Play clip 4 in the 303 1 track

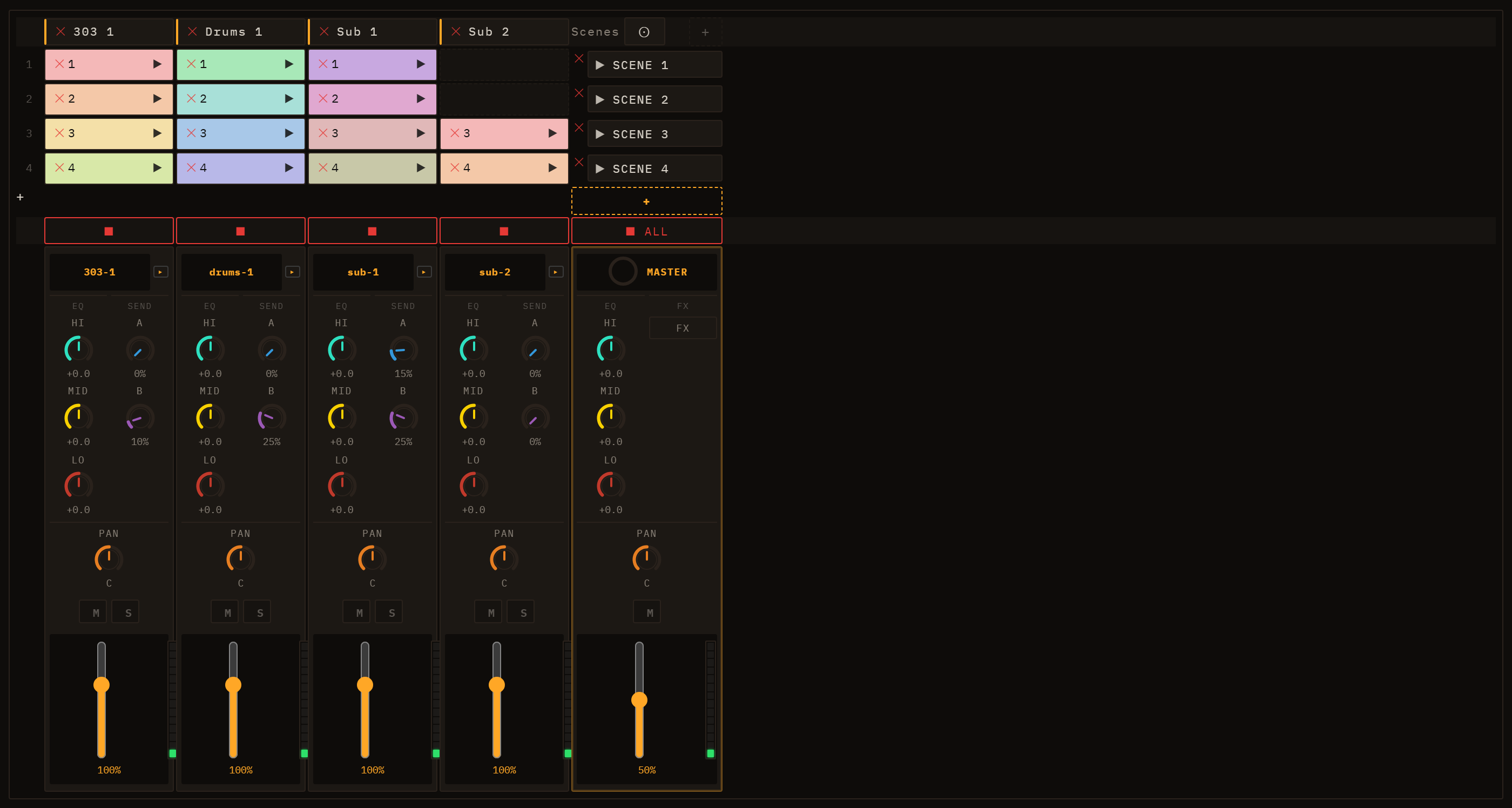157,168
